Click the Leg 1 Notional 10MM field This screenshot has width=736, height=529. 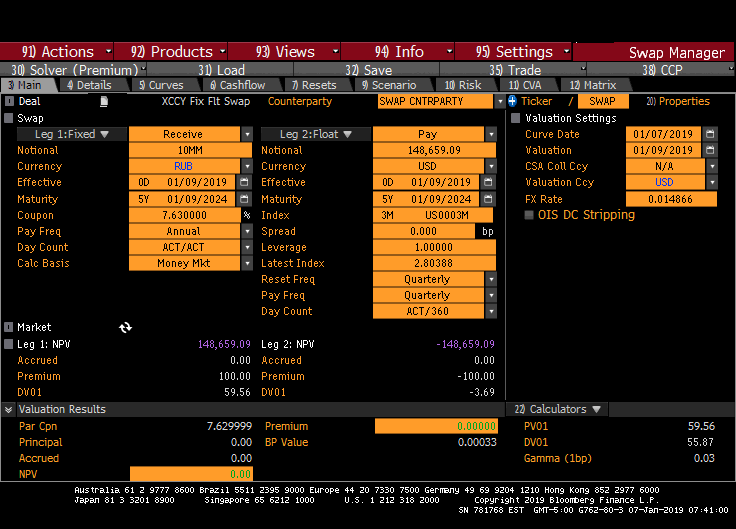point(190,150)
